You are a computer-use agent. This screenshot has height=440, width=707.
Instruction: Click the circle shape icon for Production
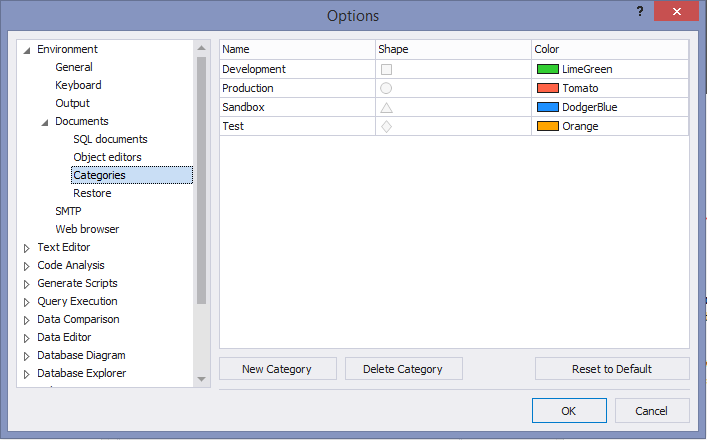point(386,88)
